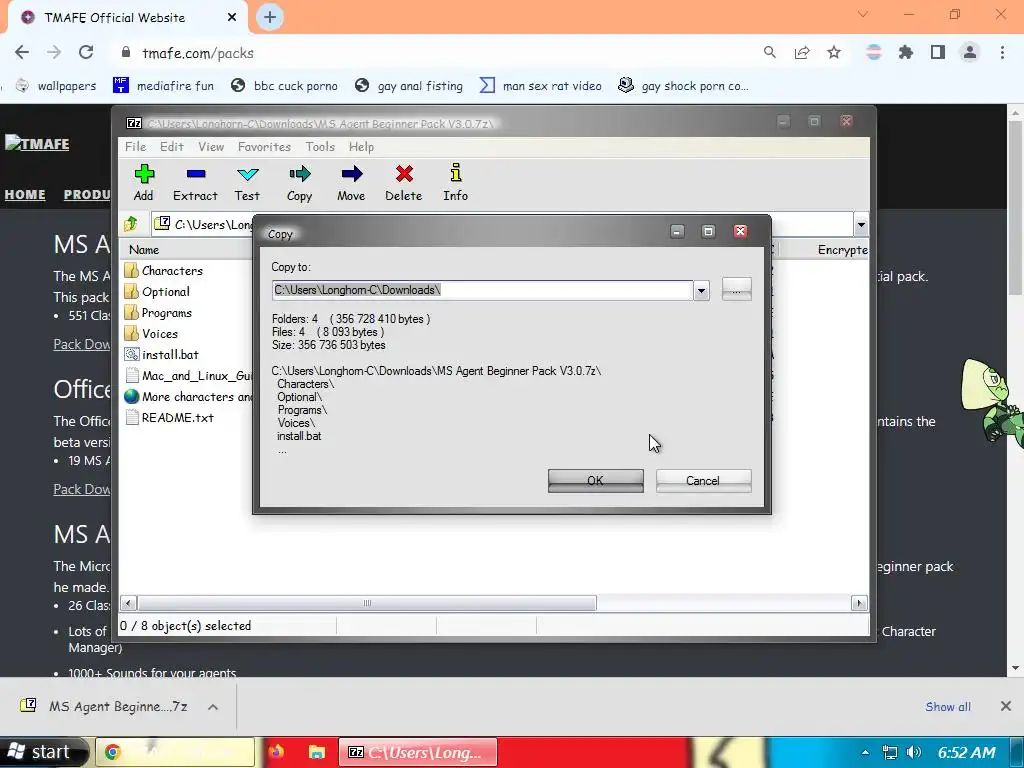Click the file list scroll right arrow
1024x768 pixels.
(859, 603)
